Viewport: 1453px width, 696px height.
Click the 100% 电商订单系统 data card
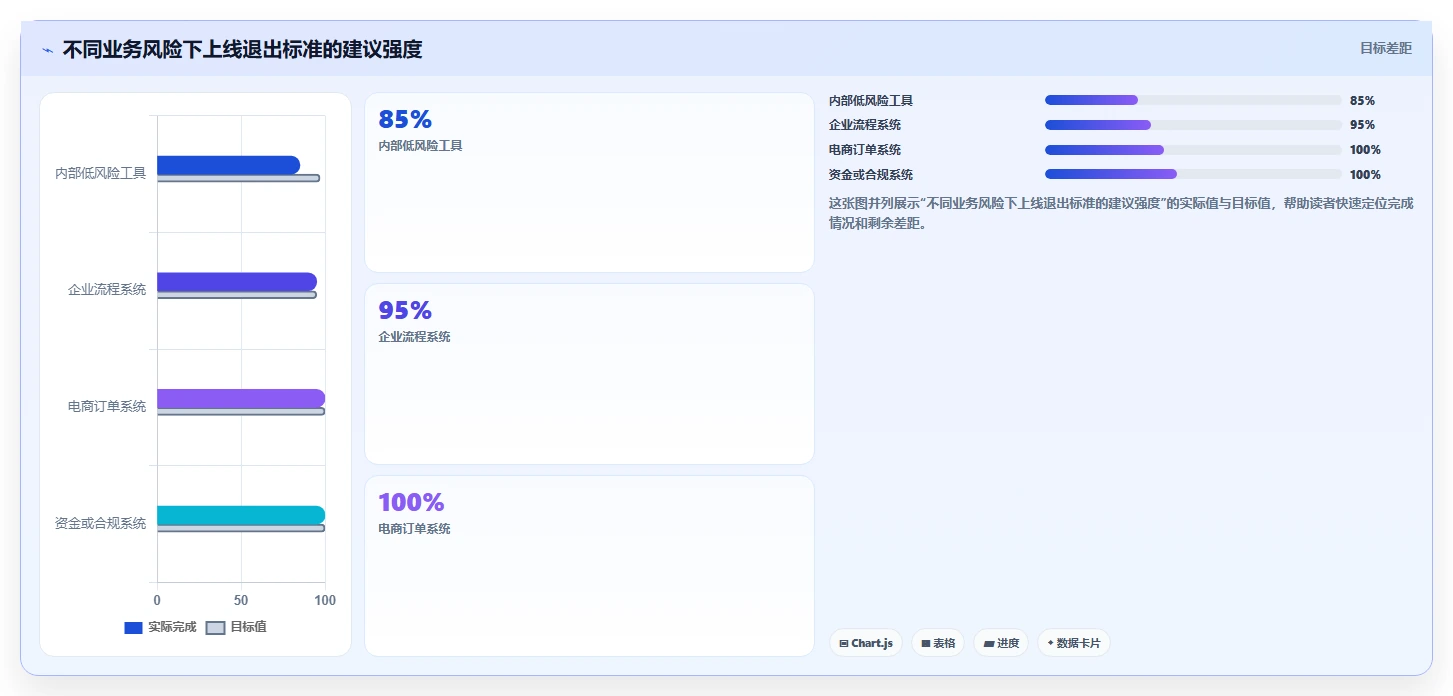pos(589,566)
